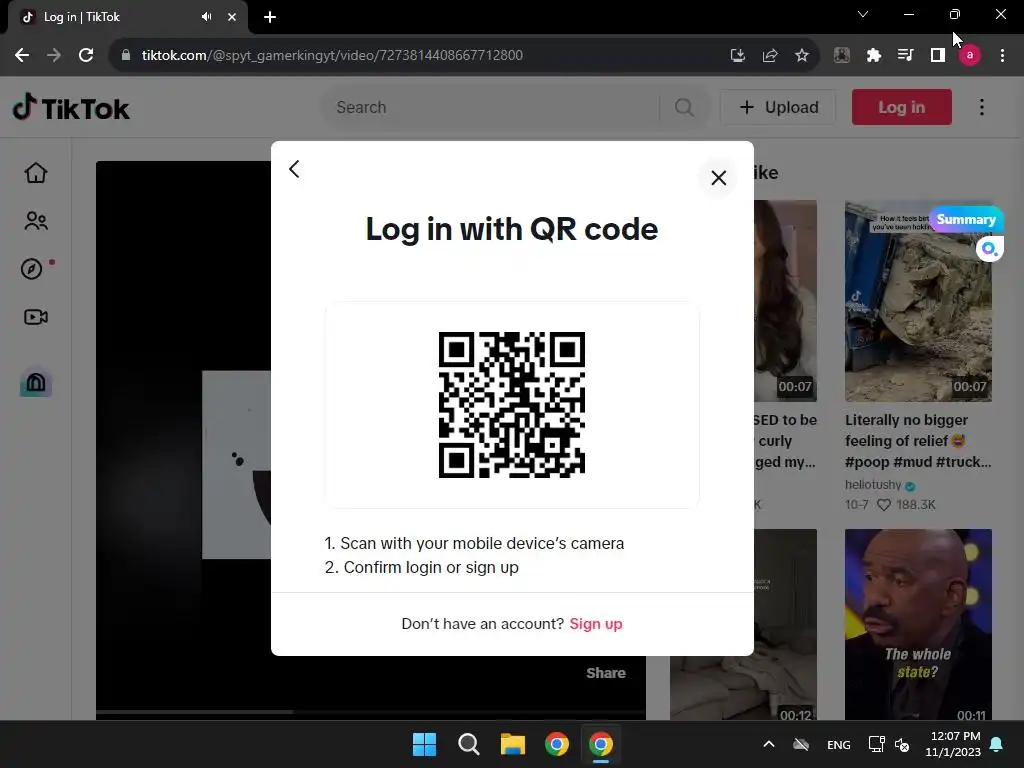Open File Explorer from taskbar

[x=513, y=744]
